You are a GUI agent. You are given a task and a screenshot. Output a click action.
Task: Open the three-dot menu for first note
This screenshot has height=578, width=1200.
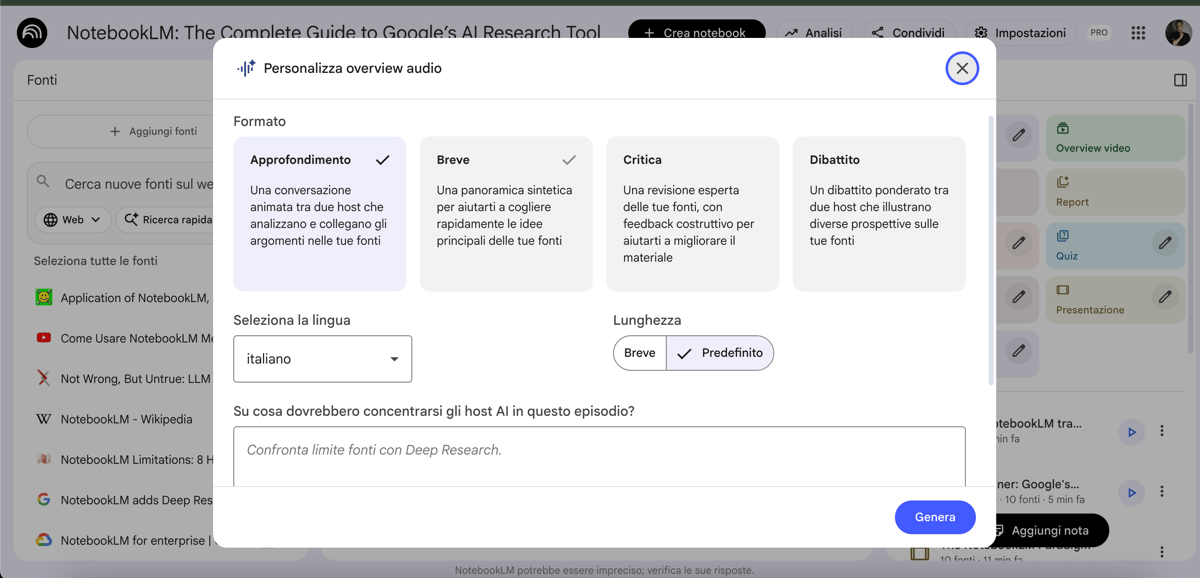click(x=1162, y=432)
